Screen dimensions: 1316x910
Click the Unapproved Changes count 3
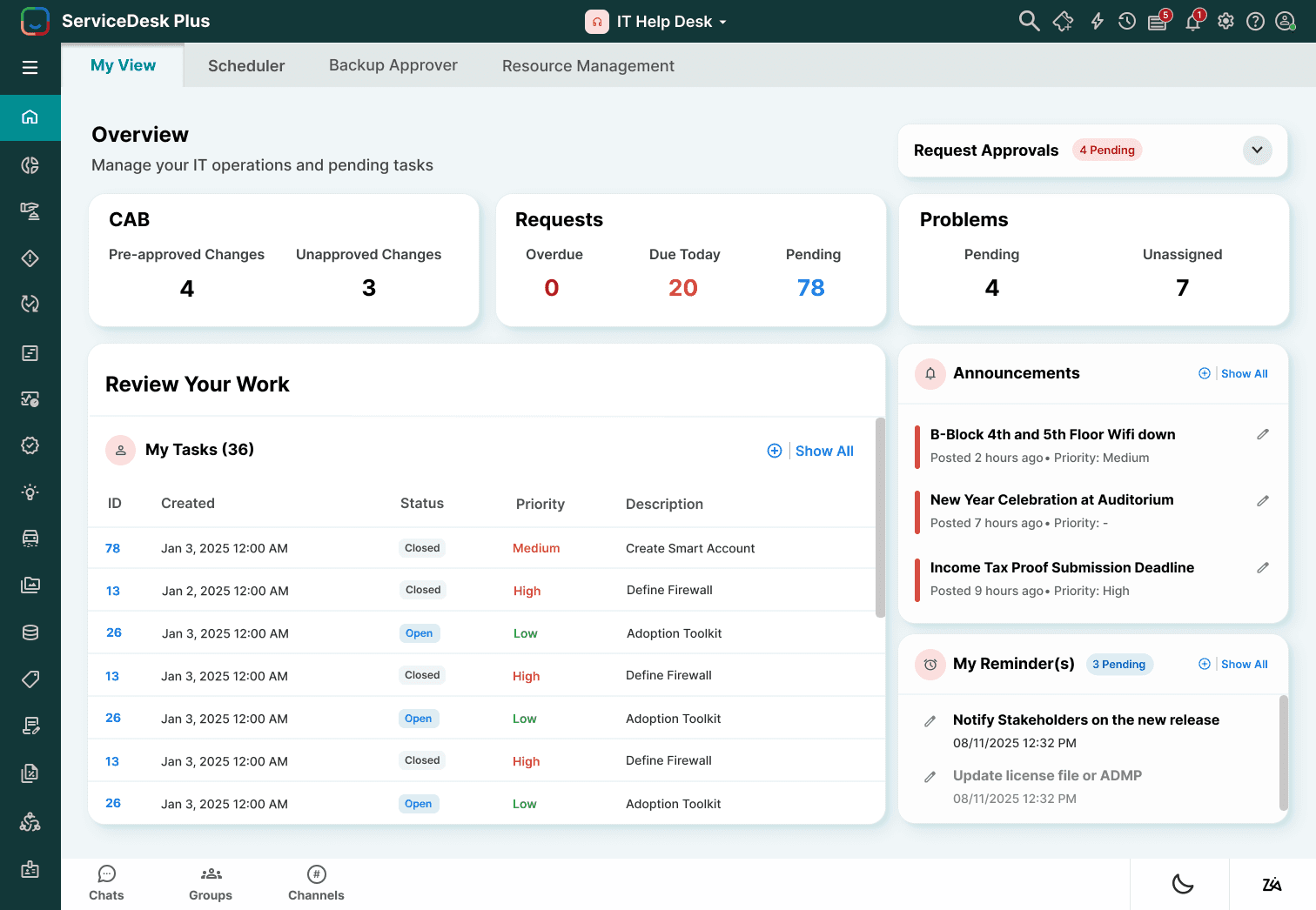tap(369, 288)
